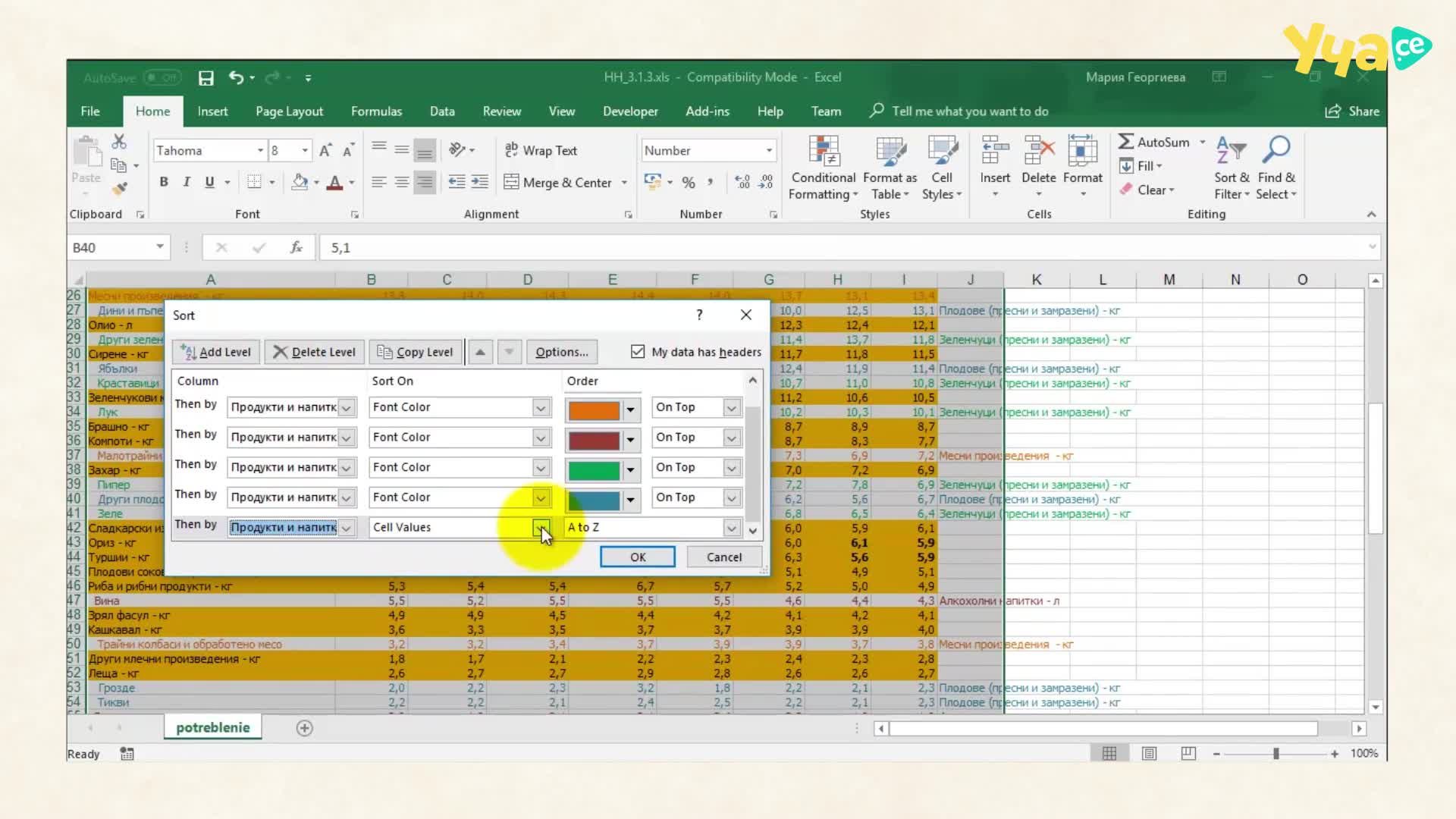Click the Undo arrow icon

237,77
